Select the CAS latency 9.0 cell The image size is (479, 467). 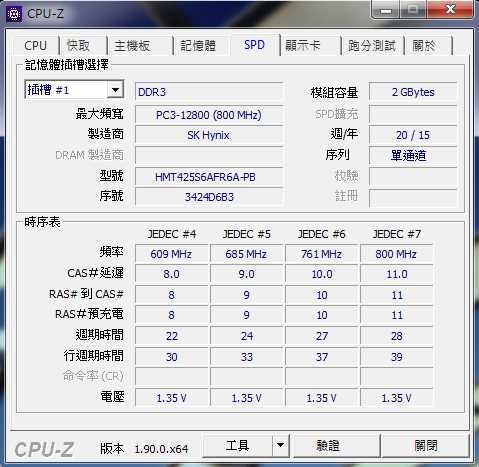246,274
